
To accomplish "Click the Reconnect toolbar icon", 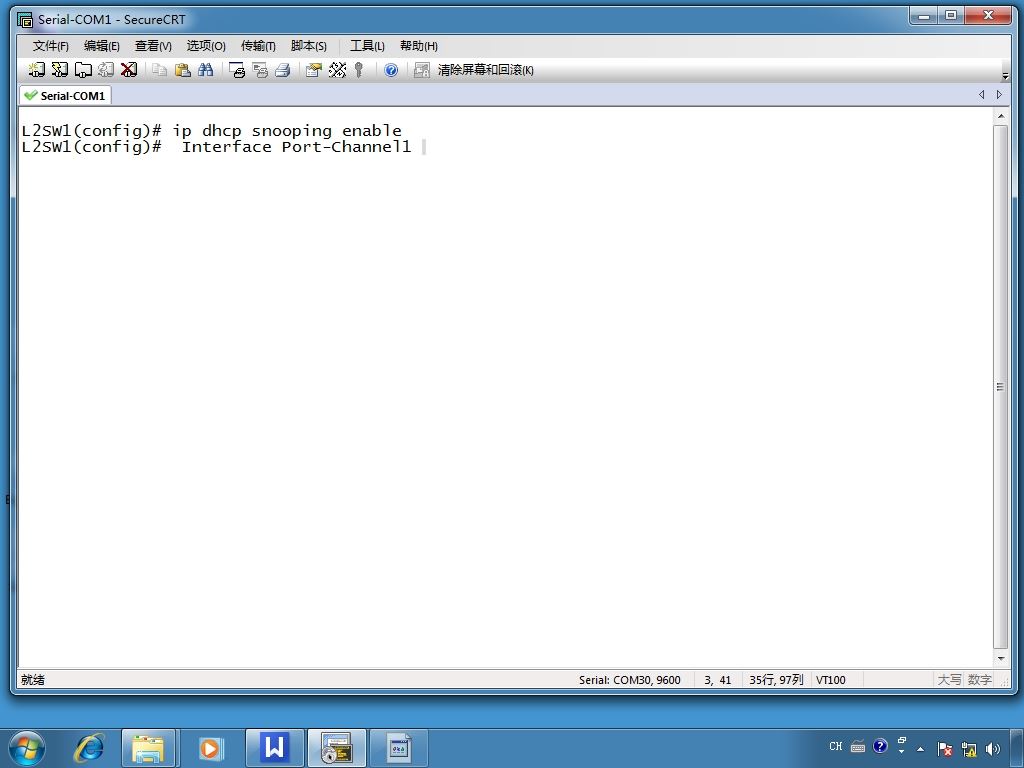I will tap(106, 70).
